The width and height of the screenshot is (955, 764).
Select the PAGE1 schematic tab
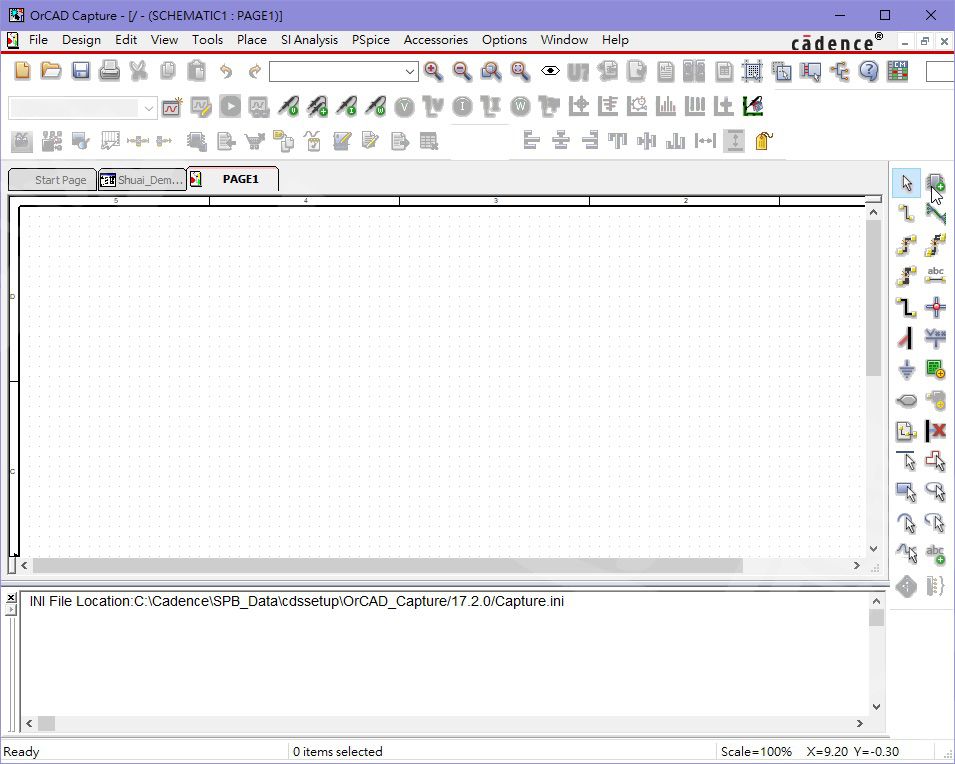[x=233, y=179]
